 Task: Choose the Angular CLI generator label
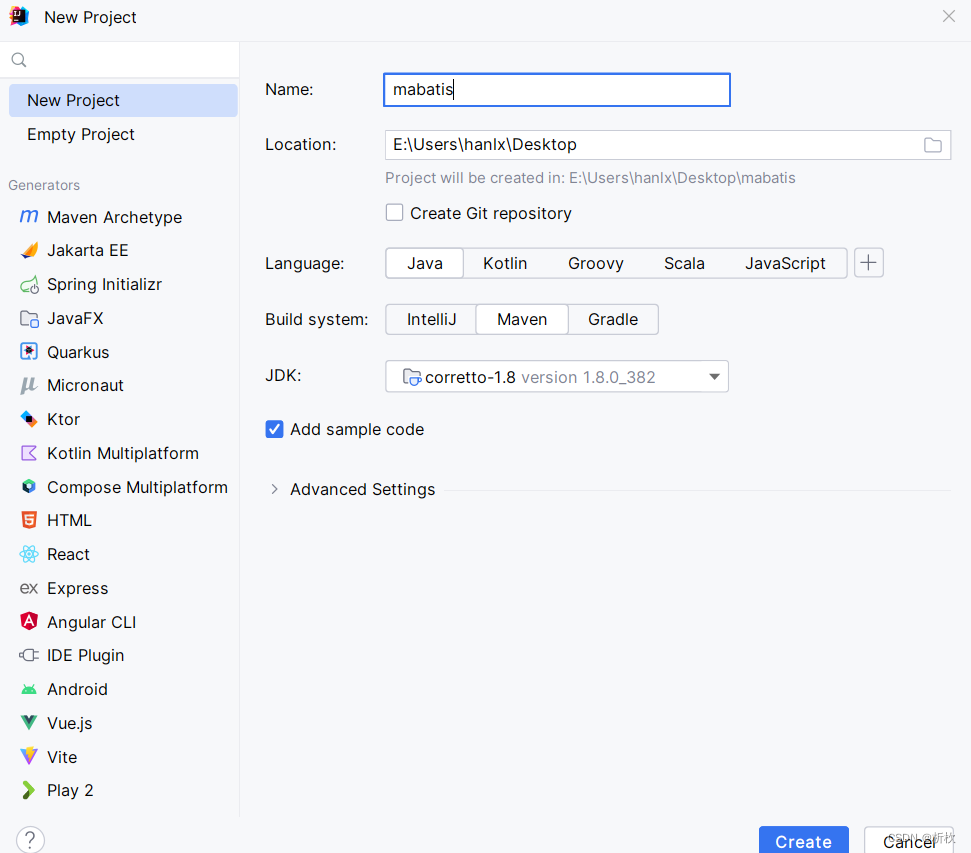[92, 622]
